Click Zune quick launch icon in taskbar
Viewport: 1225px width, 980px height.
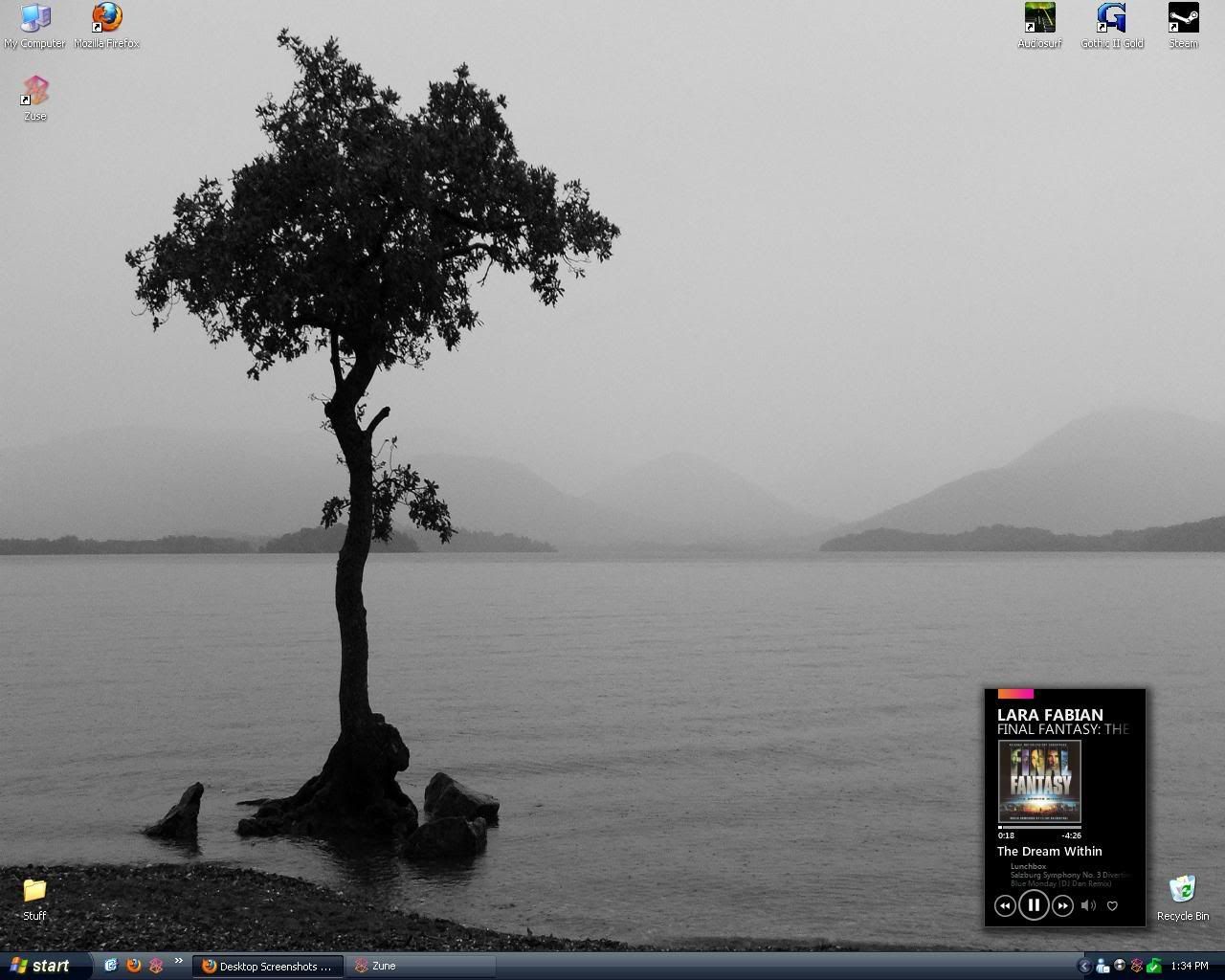click(156, 966)
